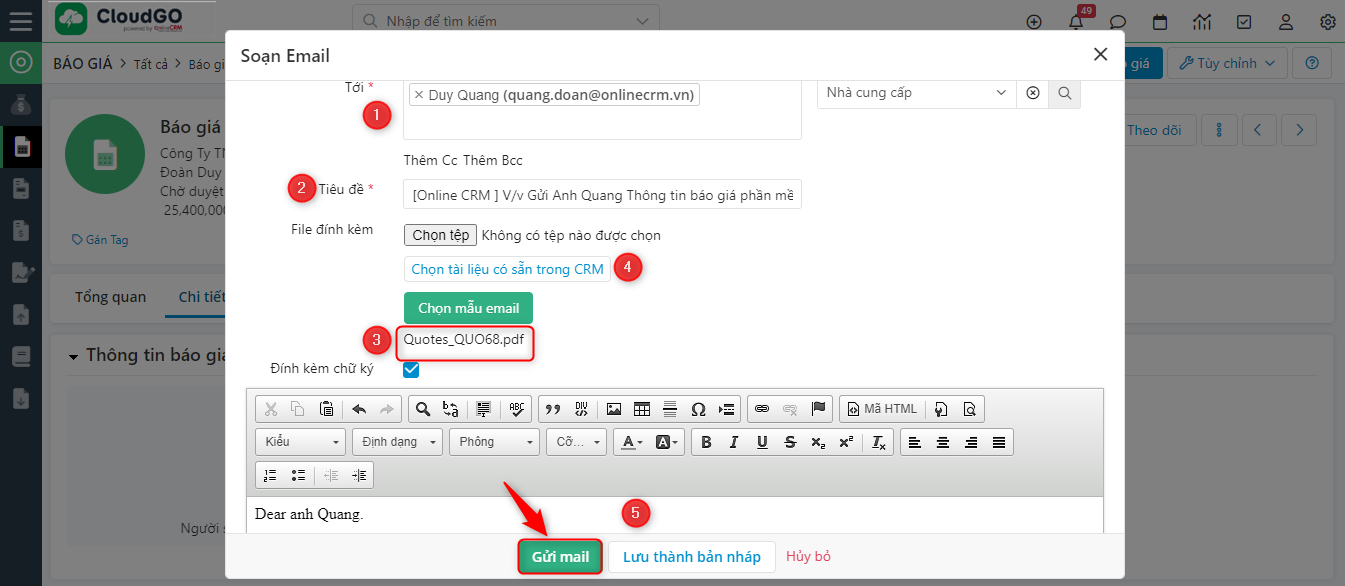
Task: Insert numbered list in editor
Action: (x=269, y=475)
